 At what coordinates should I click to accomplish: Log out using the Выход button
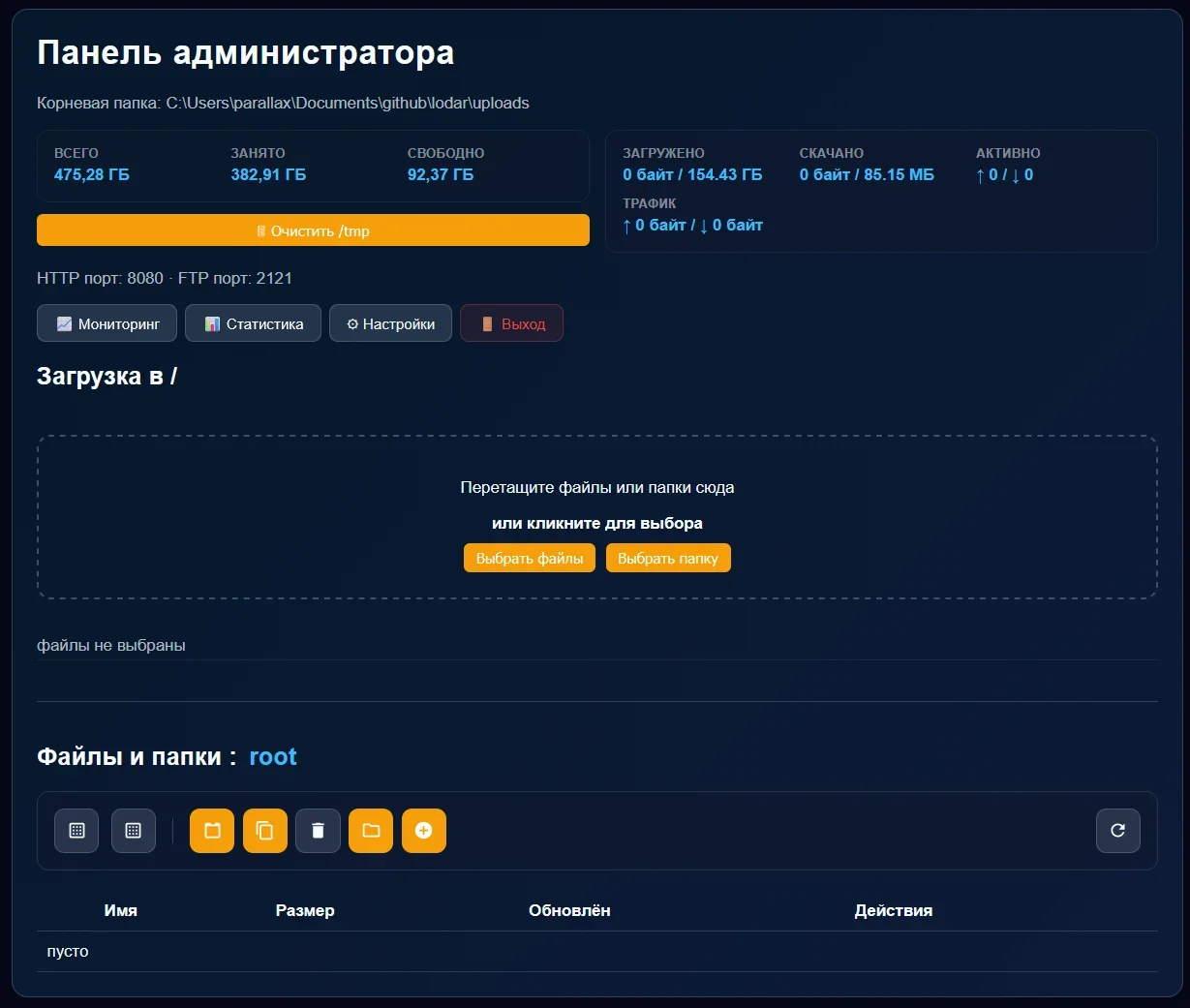[x=511, y=323]
